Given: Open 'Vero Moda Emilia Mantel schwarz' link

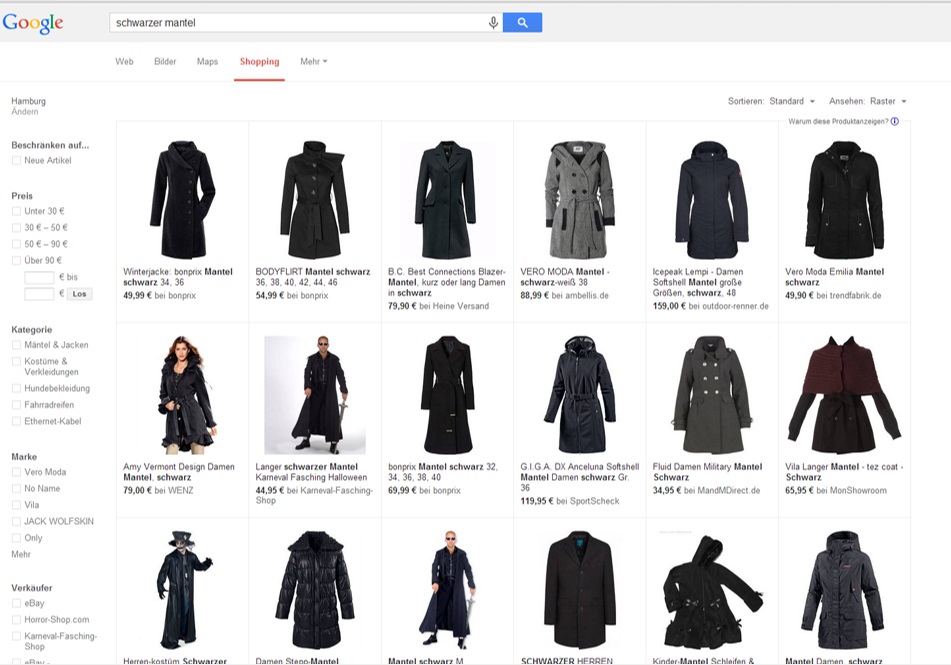Looking at the screenshot, I should [x=835, y=277].
